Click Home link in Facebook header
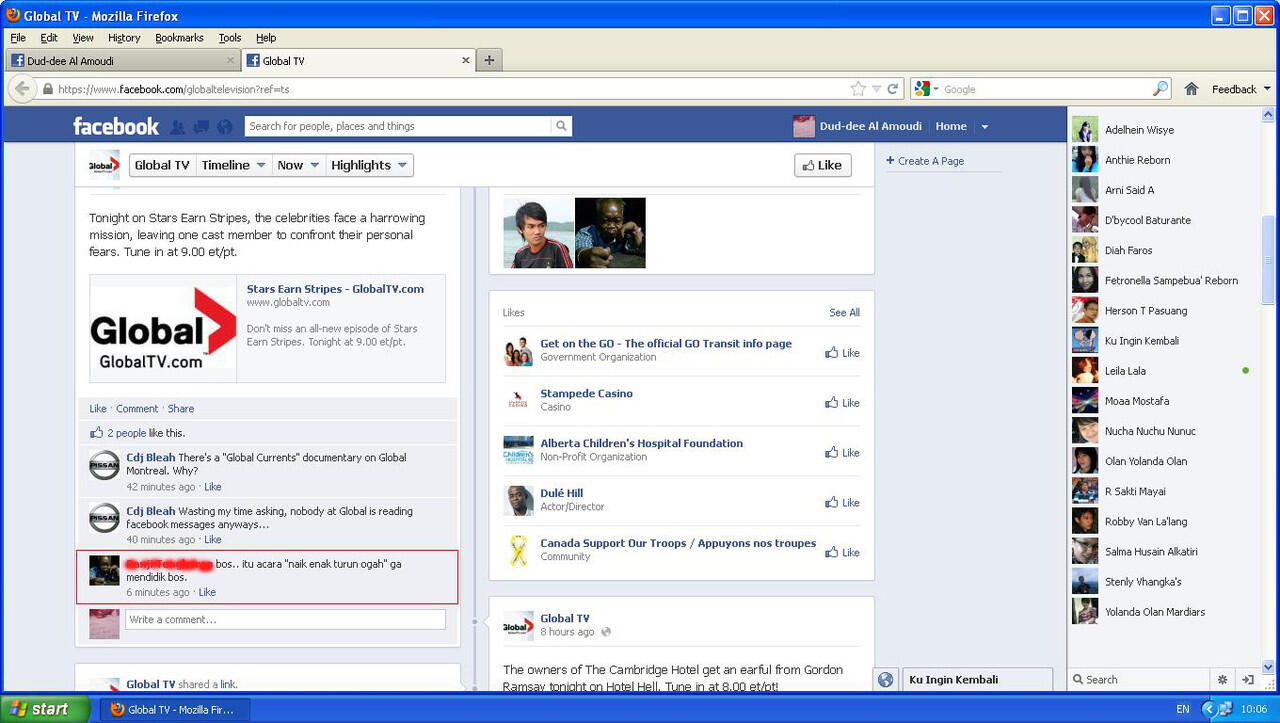Viewport: 1280px width, 723px height. point(951,126)
